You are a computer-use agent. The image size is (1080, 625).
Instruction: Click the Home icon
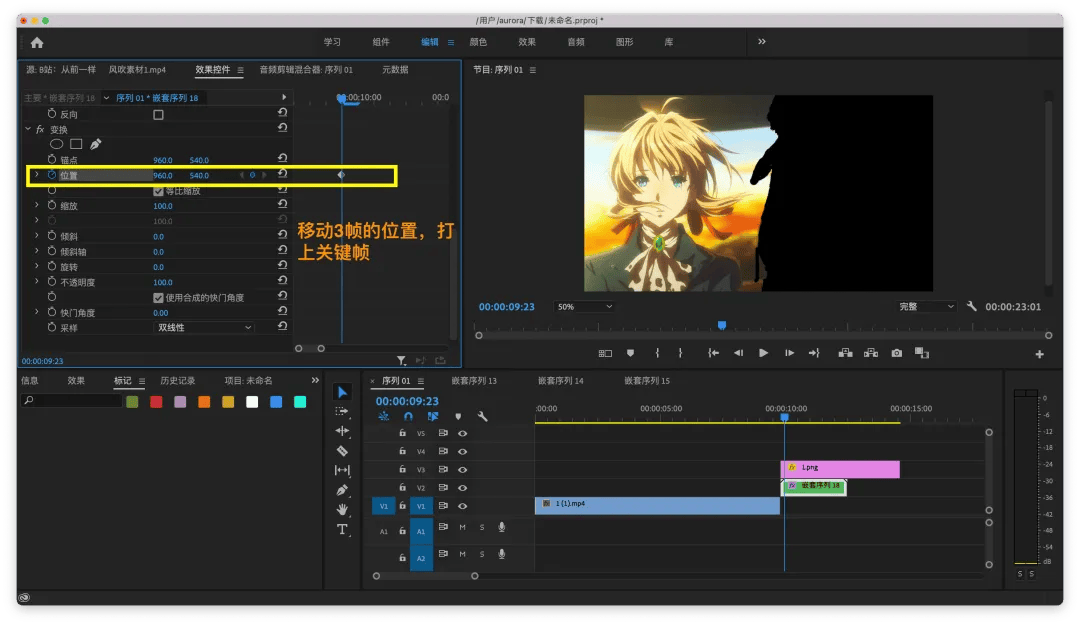point(37,43)
